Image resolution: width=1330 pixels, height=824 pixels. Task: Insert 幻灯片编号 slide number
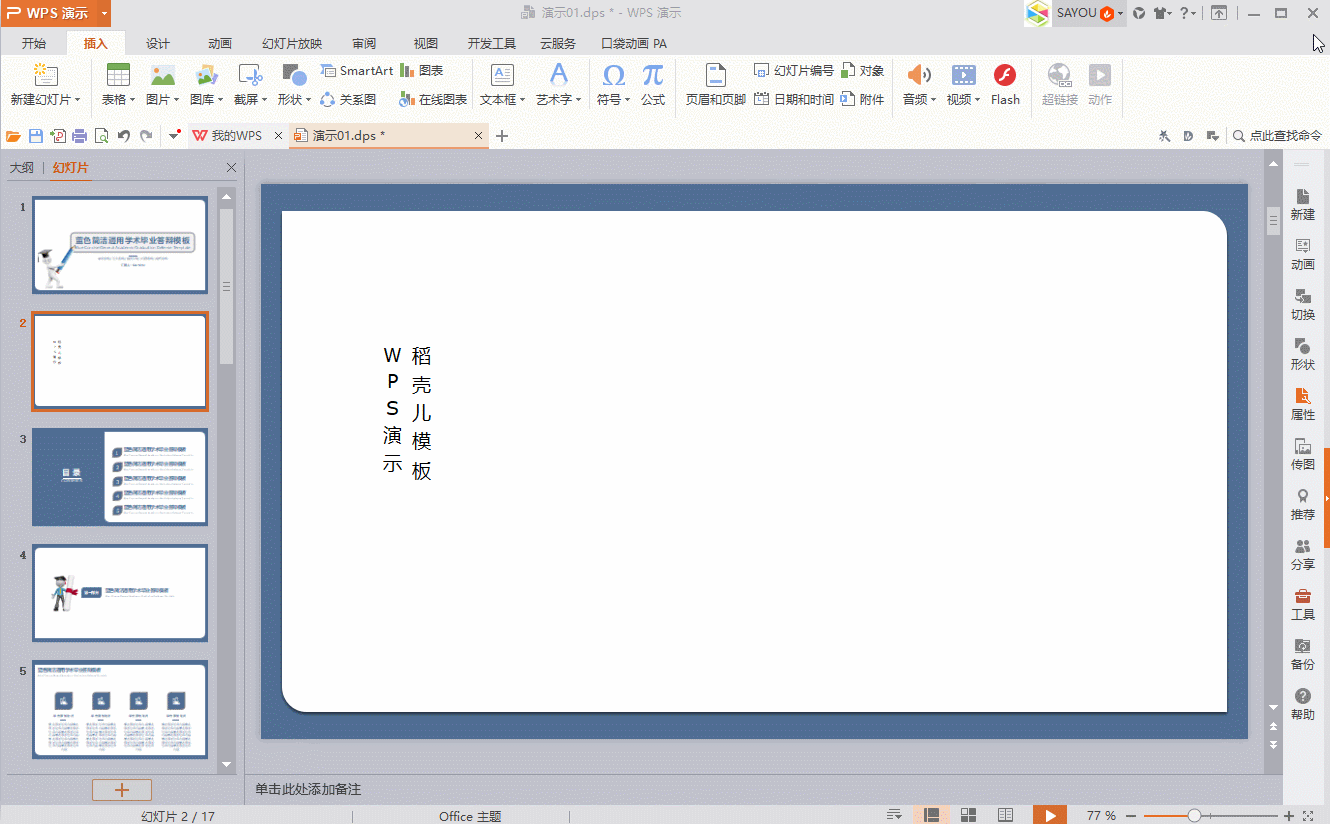(793, 70)
